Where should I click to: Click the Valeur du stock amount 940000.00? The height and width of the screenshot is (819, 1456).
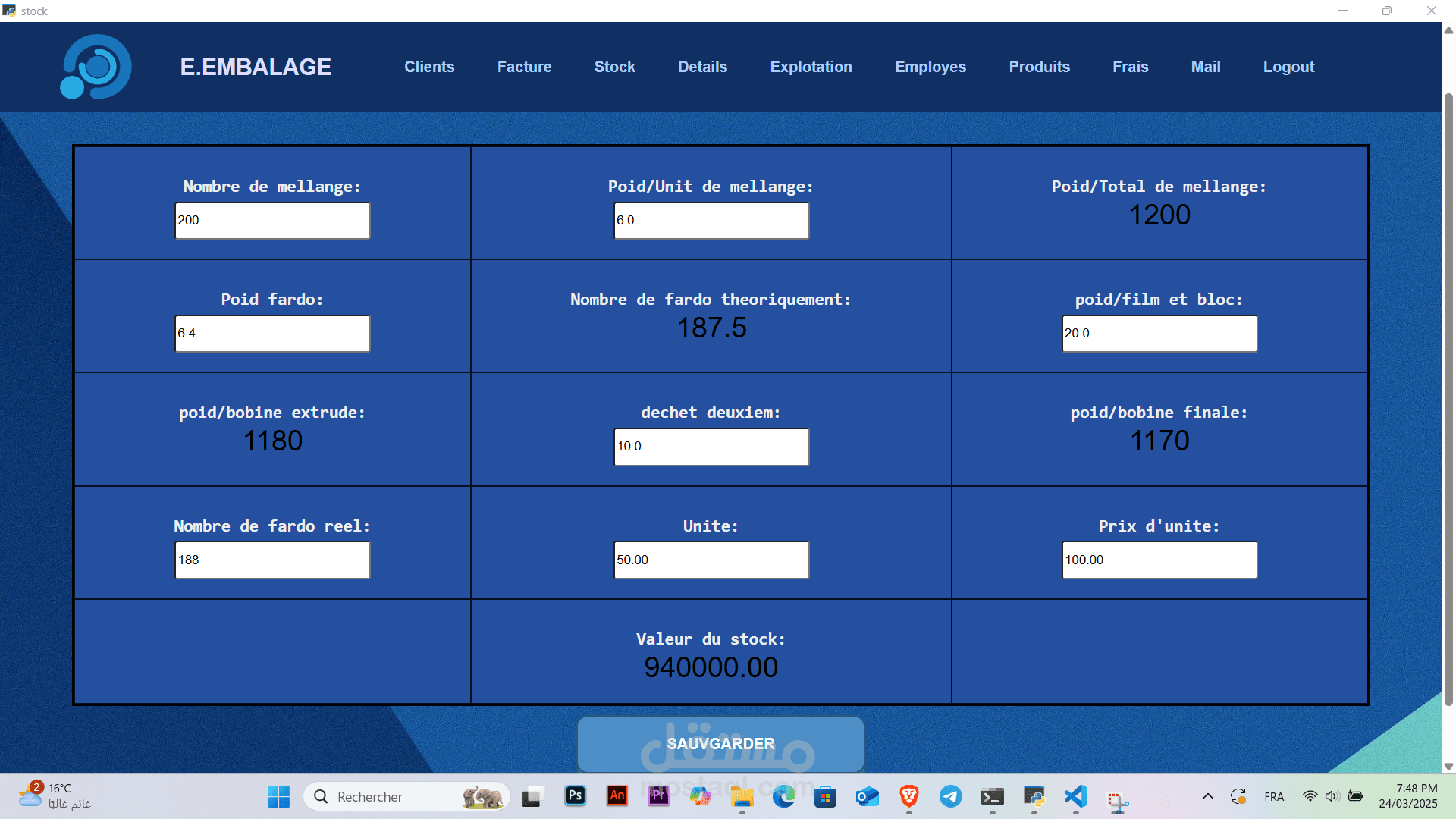point(711,668)
